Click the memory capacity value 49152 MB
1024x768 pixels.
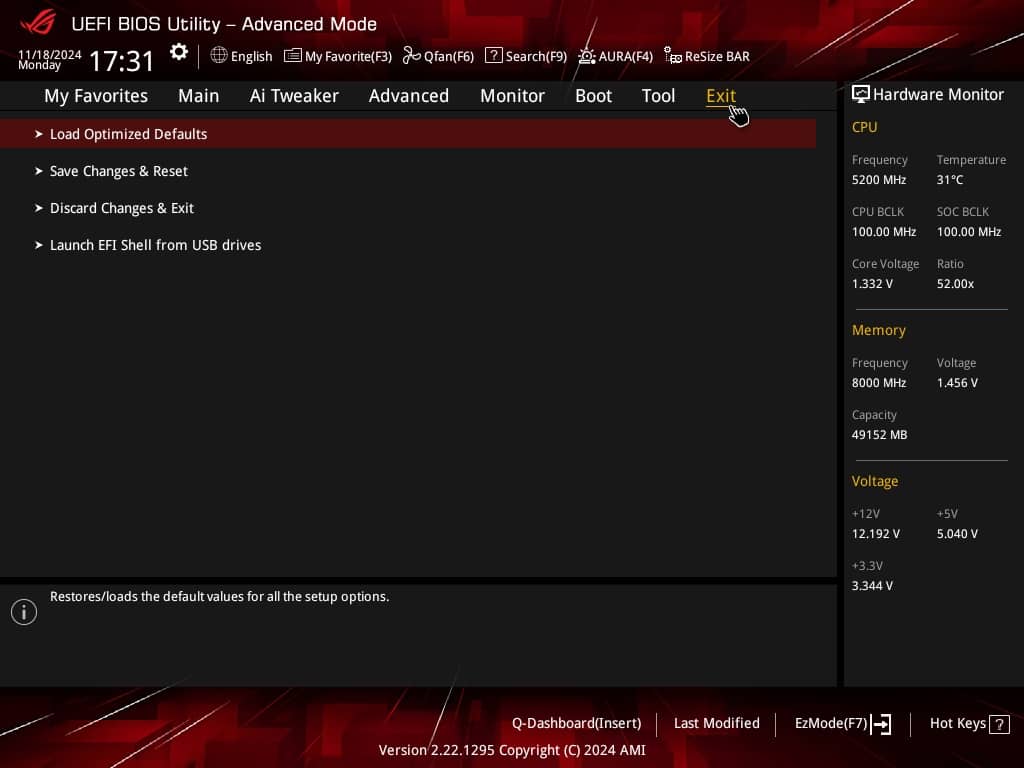880,435
